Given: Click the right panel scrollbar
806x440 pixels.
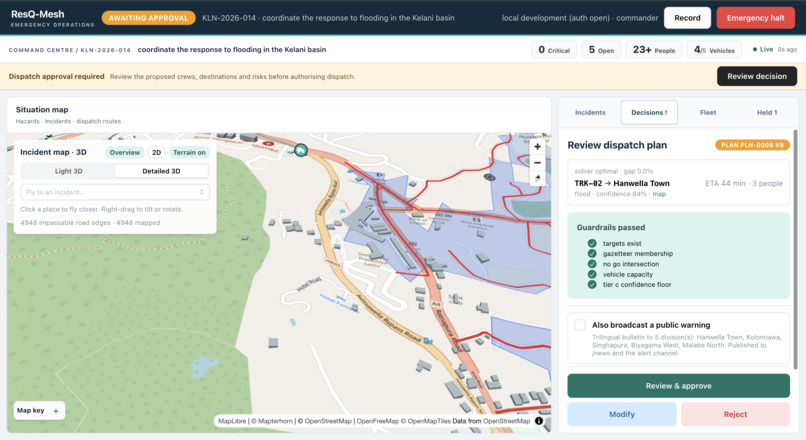Looking at the screenshot, I should [x=796, y=249].
